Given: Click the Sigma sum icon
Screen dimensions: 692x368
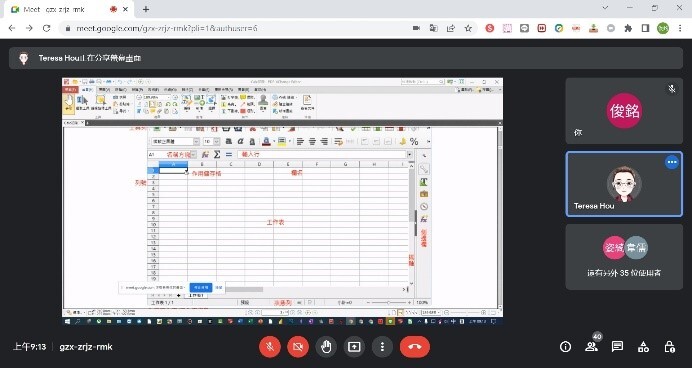Looking at the screenshot, I should point(217,154).
